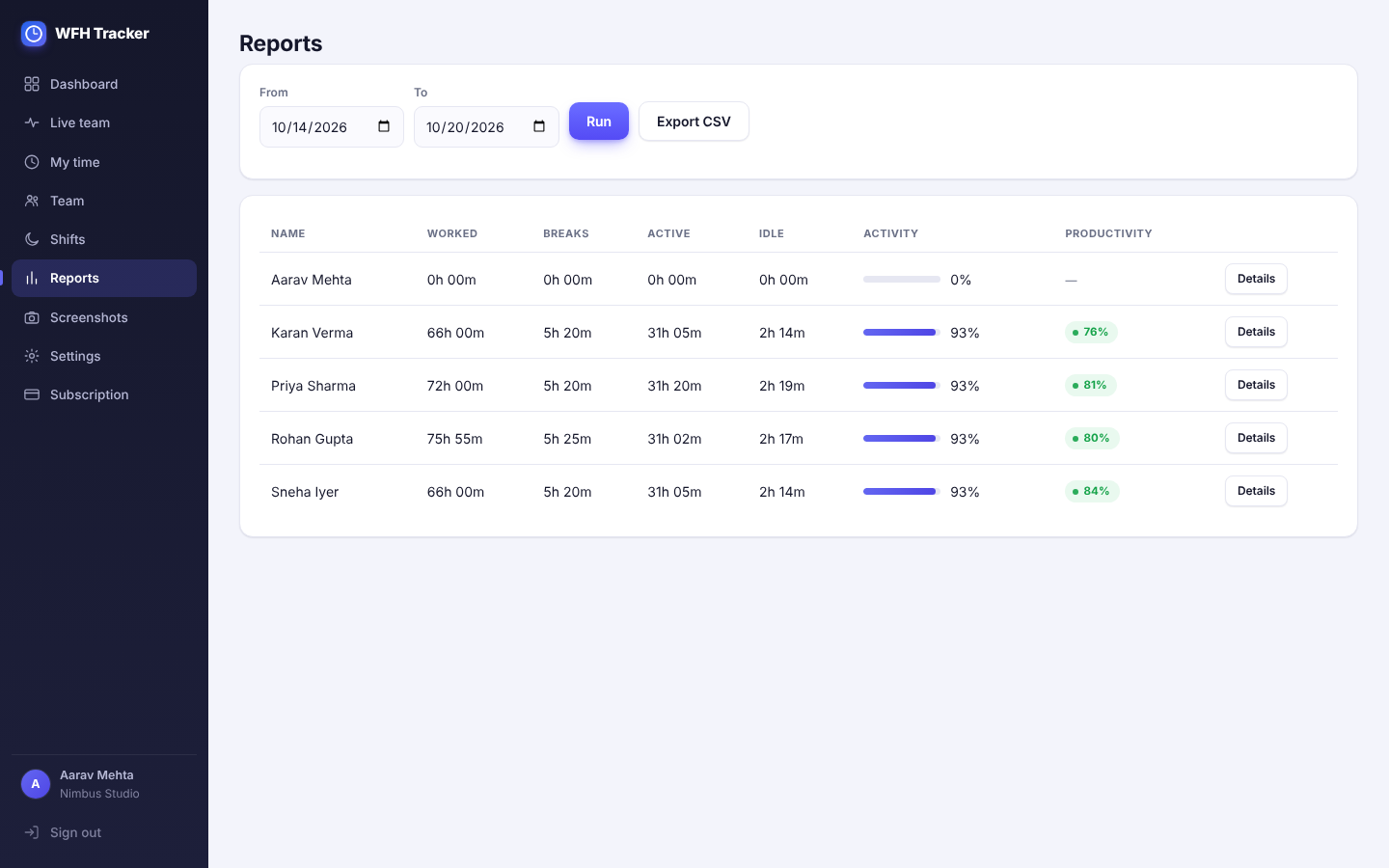The height and width of the screenshot is (868, 1389).
Task: Click the 72h 00m worked value
Action: click(x=455, y=386)
